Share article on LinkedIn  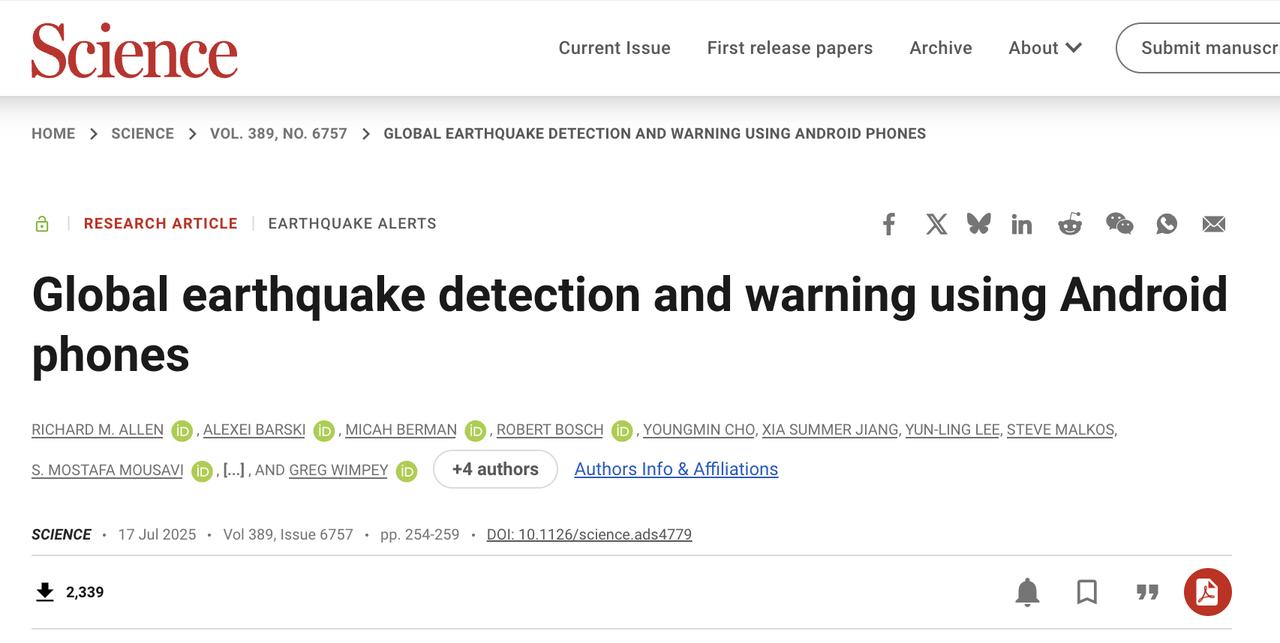[1021, 224]
